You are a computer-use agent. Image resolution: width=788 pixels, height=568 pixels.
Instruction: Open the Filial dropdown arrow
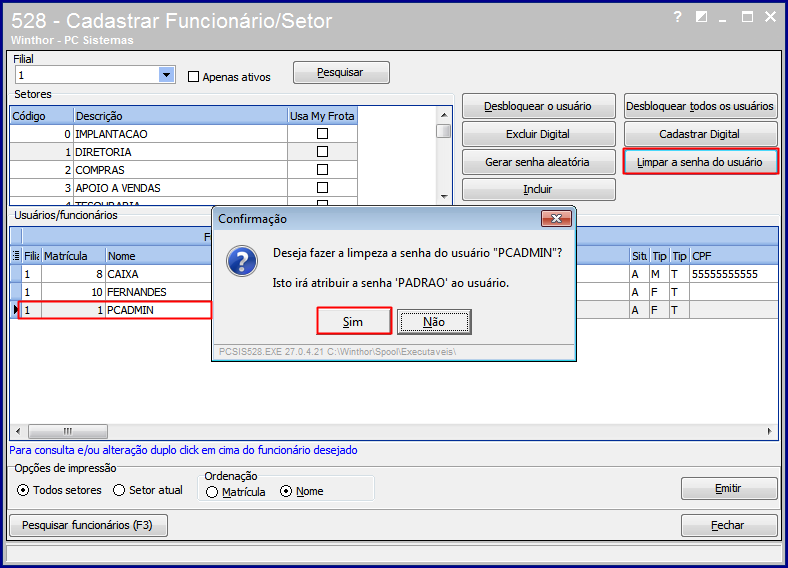coord(166,75)
